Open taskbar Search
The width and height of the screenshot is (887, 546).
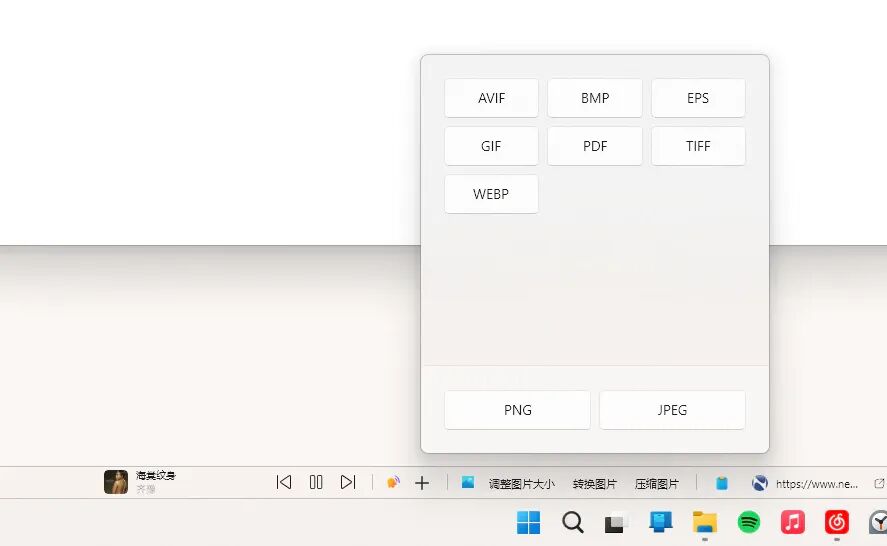(572, 522)
